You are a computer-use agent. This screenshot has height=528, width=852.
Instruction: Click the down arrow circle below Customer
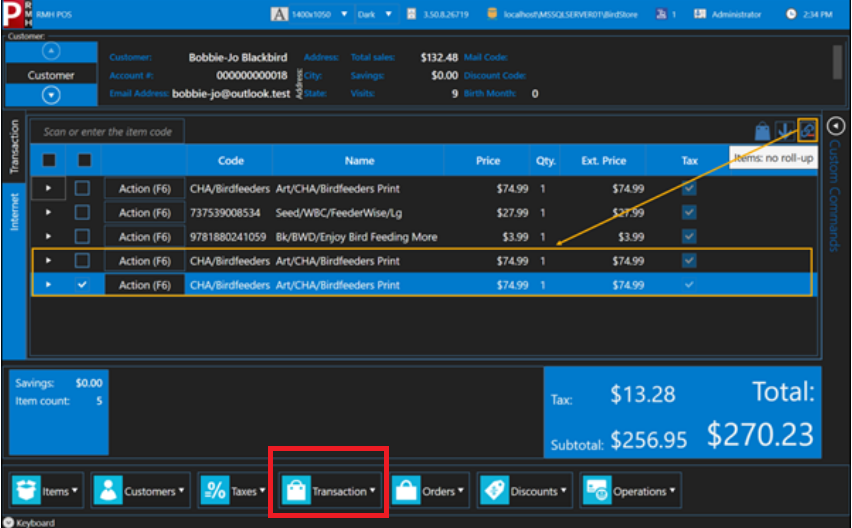[51, 96]
